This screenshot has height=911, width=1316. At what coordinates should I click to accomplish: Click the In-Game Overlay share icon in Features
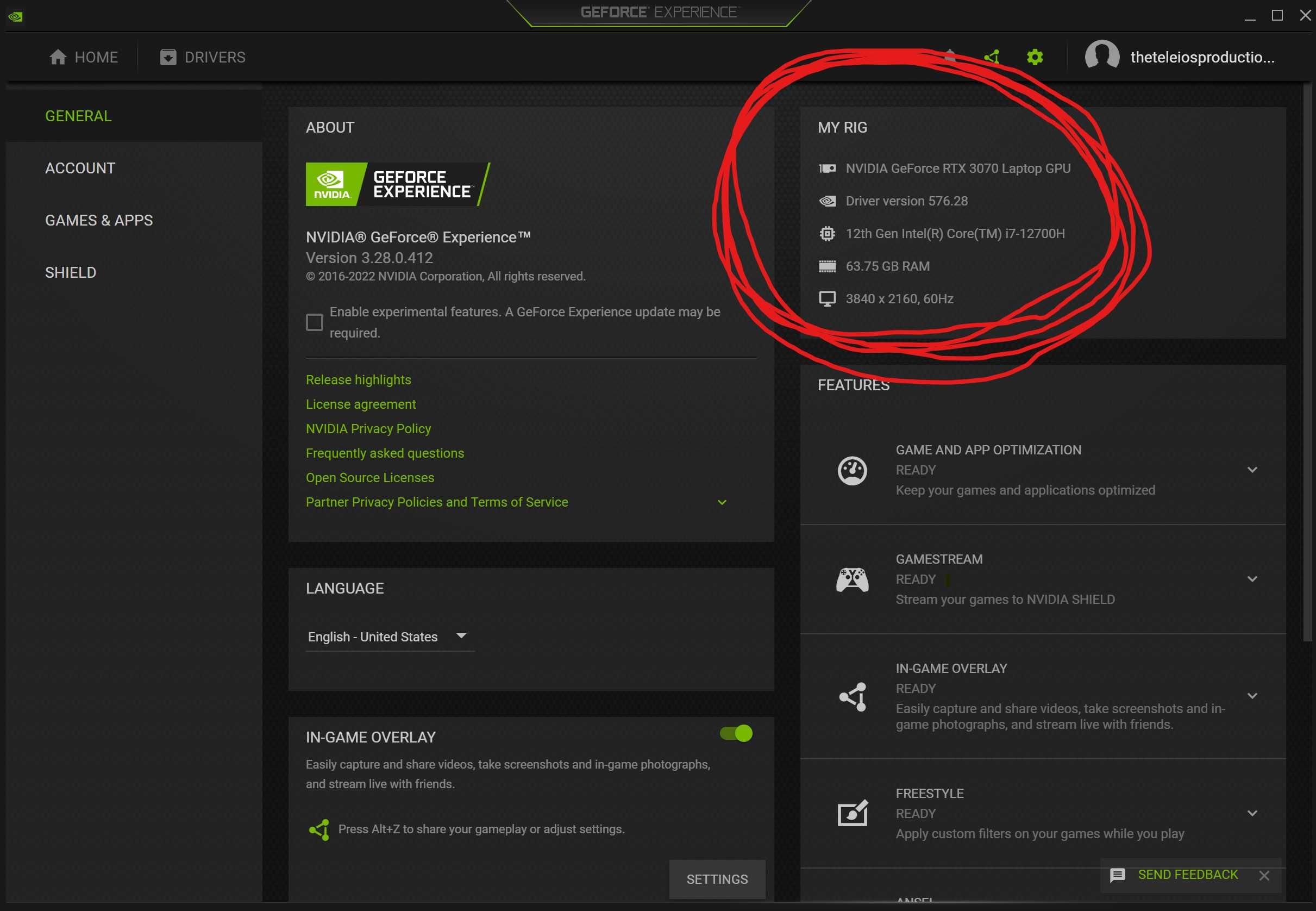click(852, 696)
